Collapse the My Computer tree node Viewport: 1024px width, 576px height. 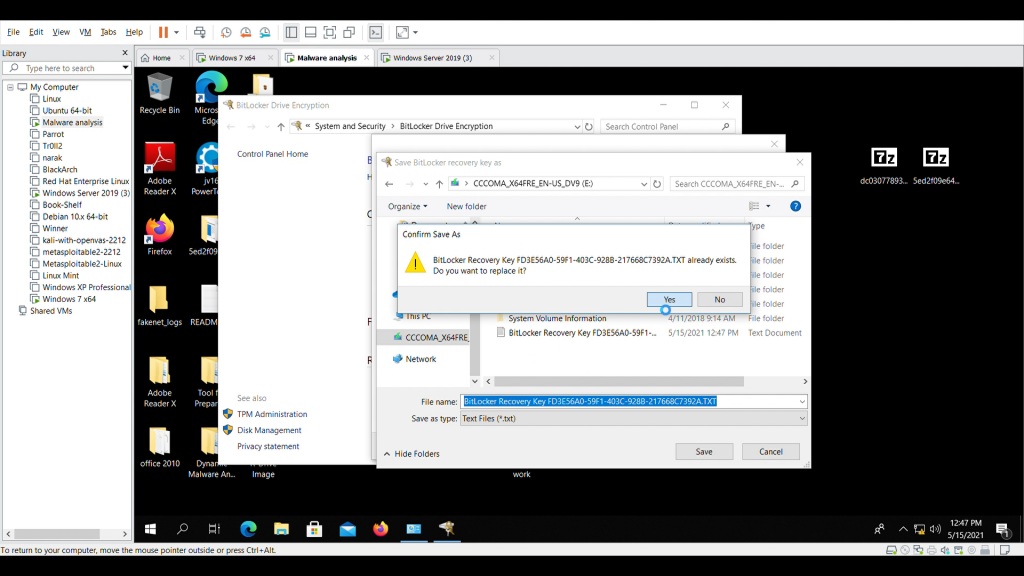(x=10, y=87)
